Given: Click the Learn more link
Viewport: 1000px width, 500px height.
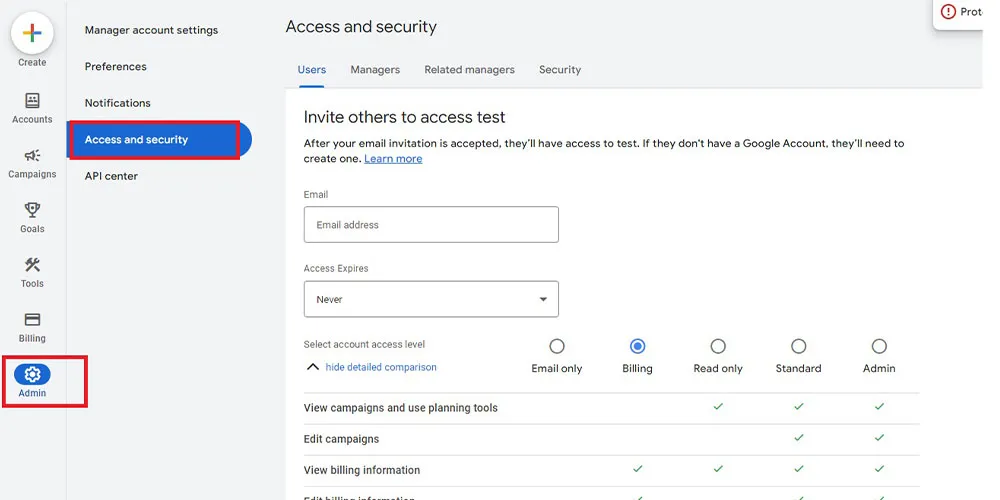Looking at the screenshot, I should (393, 159).
